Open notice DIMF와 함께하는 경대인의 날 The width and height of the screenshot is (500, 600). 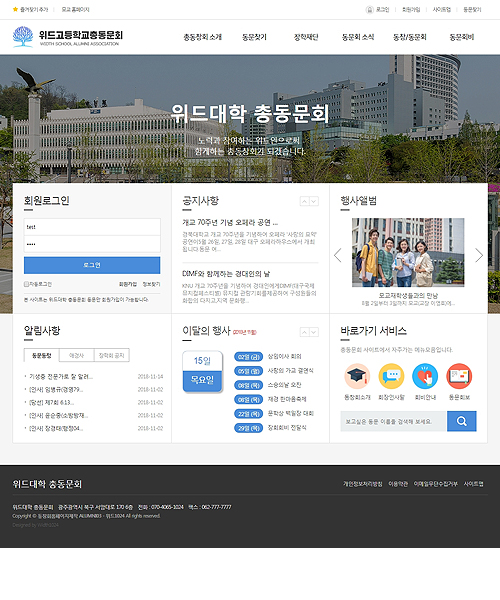(226, 274)
